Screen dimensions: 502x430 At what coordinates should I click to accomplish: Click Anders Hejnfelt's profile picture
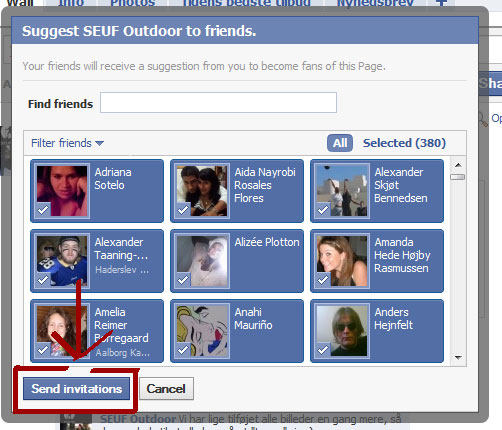[x=342, y=331]
